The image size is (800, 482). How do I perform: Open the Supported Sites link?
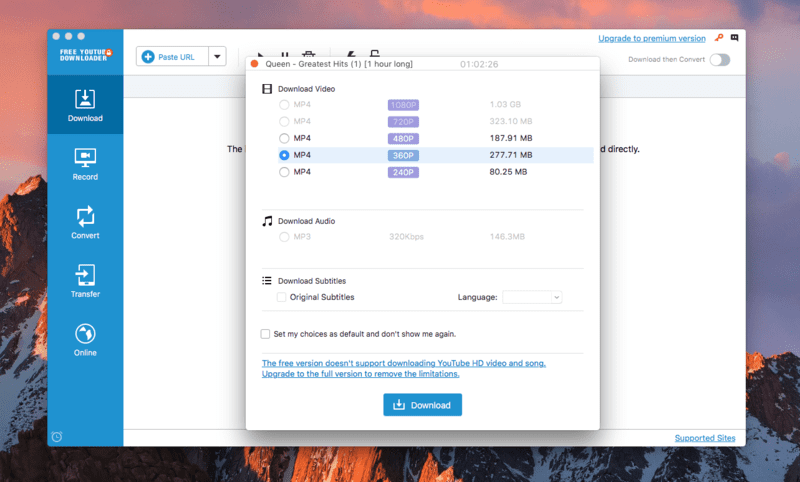[x=705, y=438]
